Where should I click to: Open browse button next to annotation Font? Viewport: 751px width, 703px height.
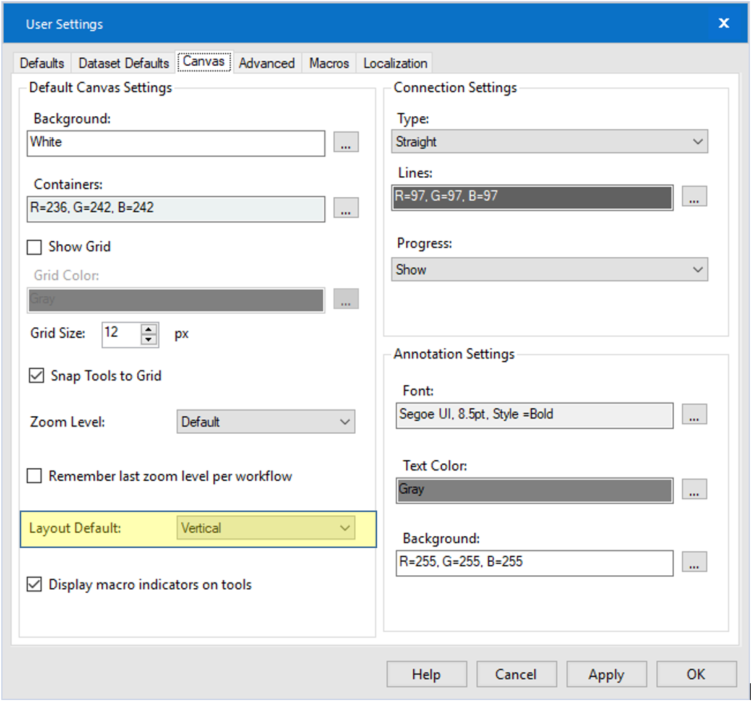pyautogui.click(x=694, y=414)
